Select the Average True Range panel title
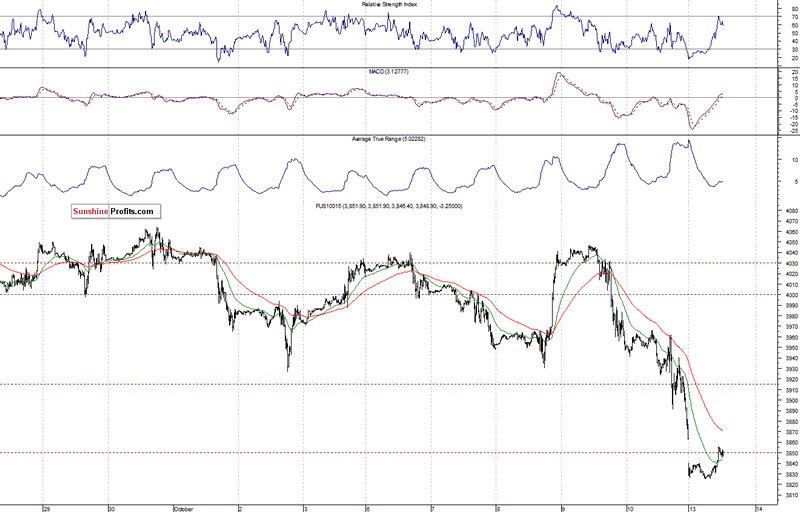The width and height of the screenshot is (800, 512). point(391,140)
